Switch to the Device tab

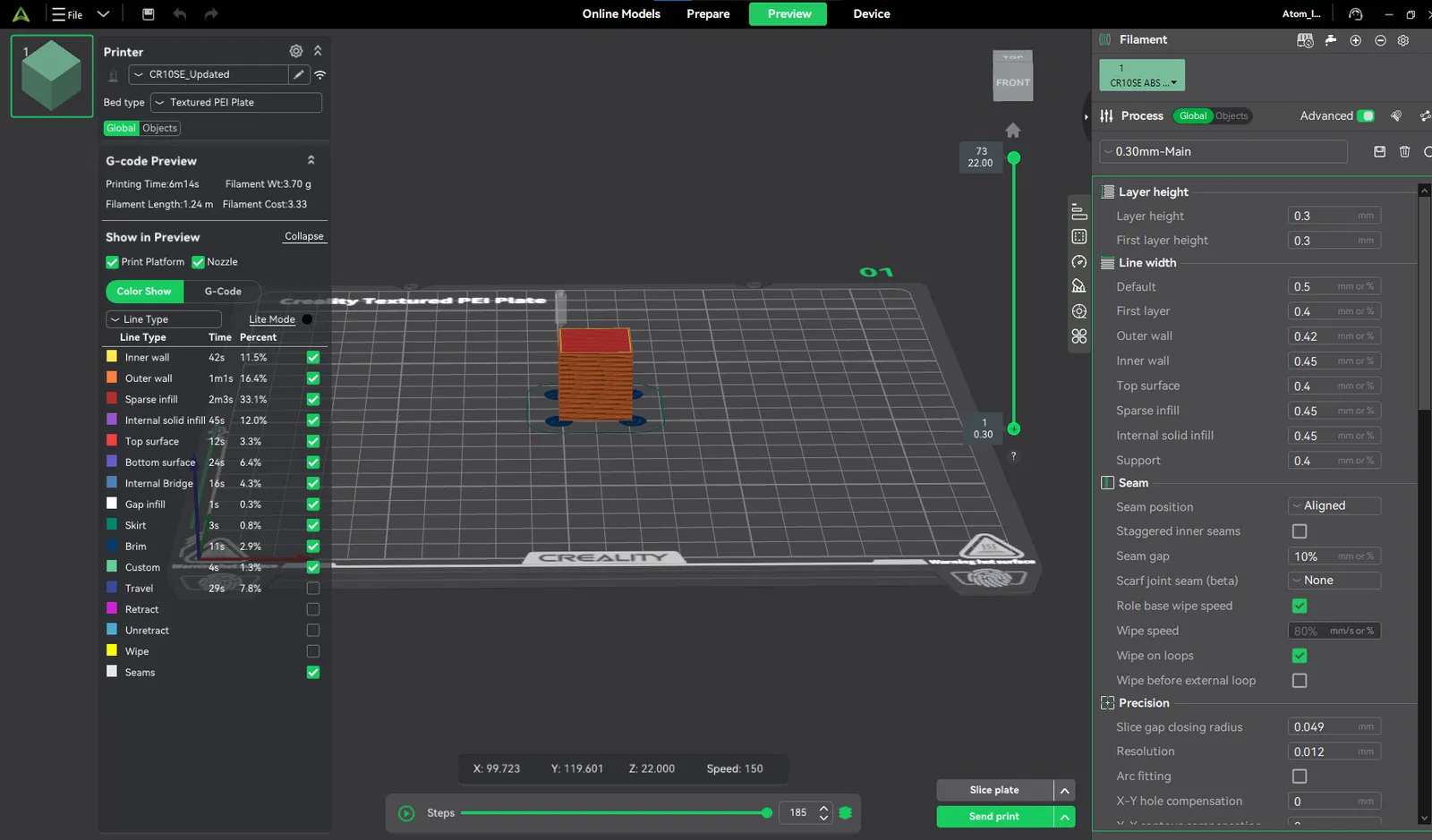click(872, 14)
